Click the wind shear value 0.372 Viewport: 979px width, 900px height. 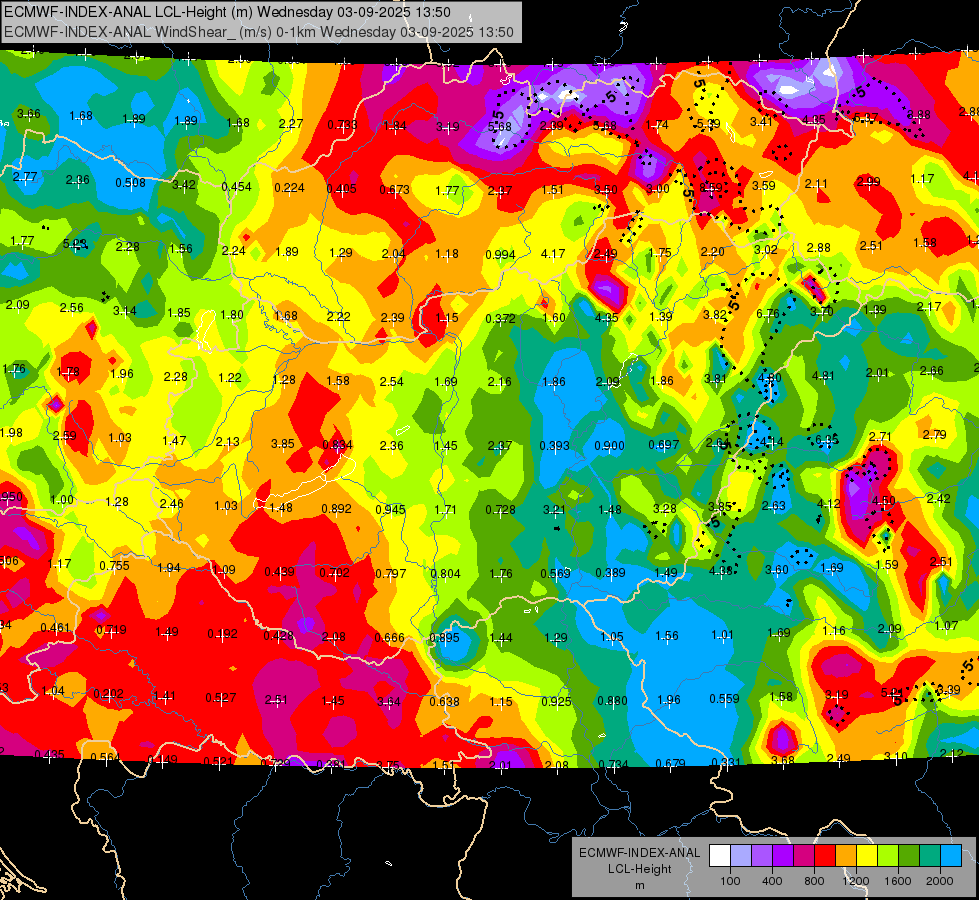[500, 319]
